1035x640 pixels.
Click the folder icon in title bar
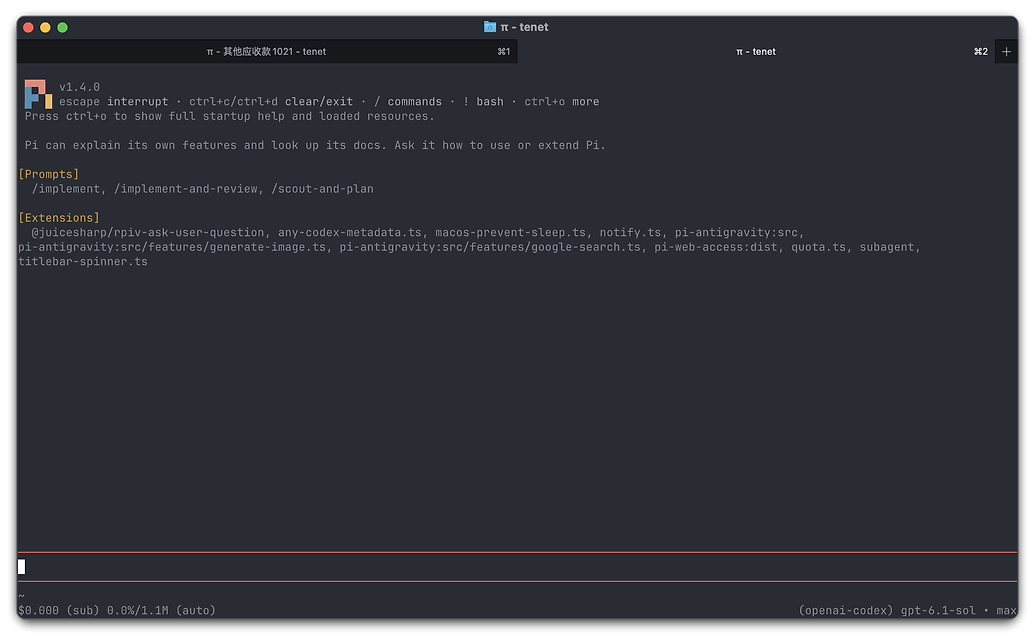click(x=490, y=27)
